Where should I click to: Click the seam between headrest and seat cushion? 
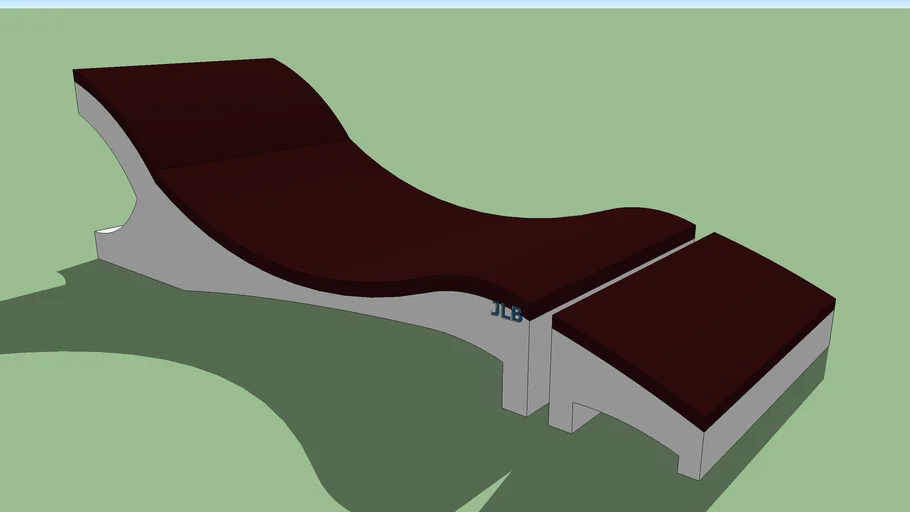point(250,155)
